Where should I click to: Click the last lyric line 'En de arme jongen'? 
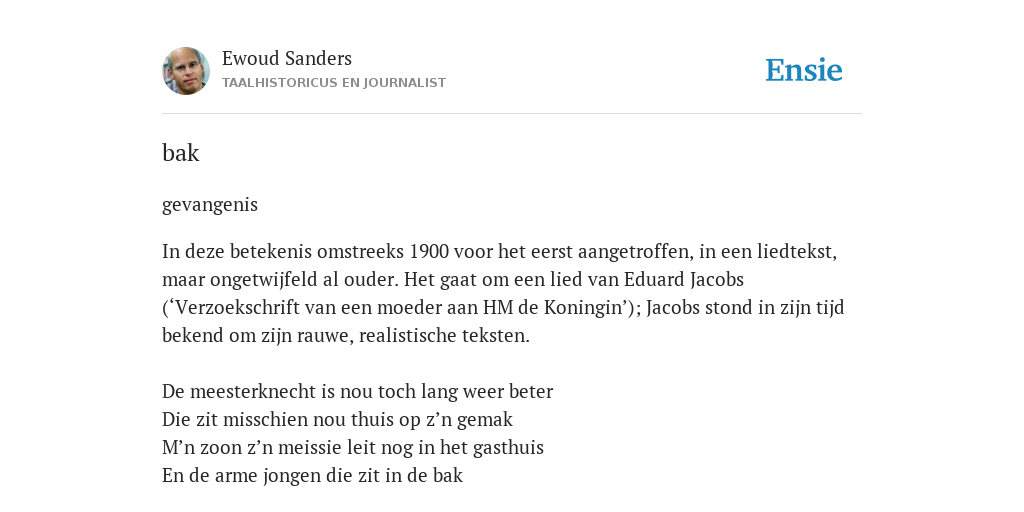[x=312, y=475]
